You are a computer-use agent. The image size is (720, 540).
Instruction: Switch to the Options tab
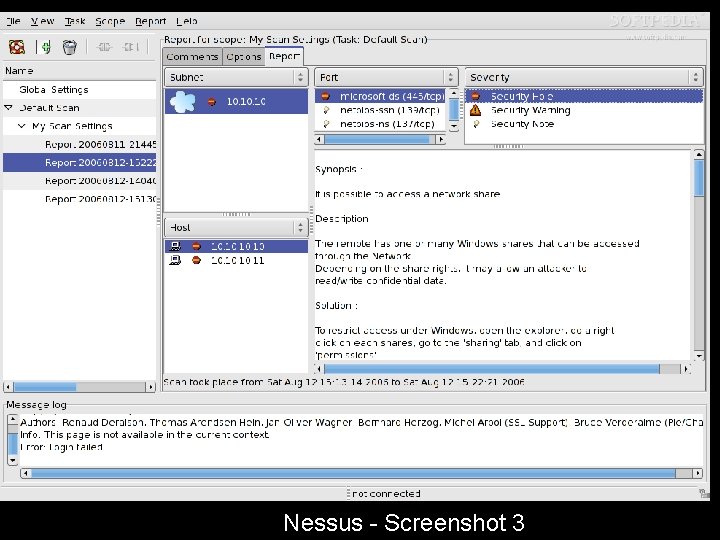point(244,56)
